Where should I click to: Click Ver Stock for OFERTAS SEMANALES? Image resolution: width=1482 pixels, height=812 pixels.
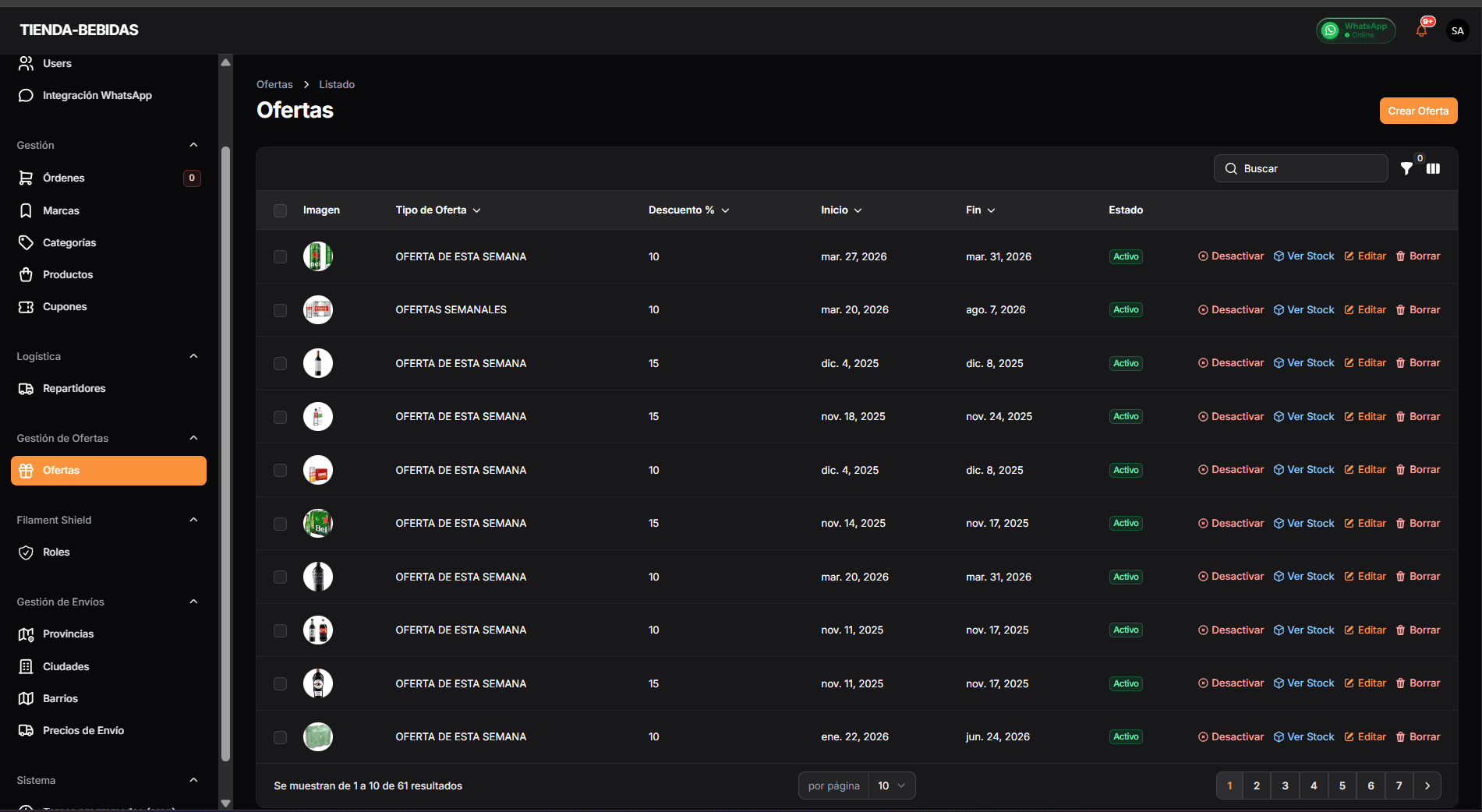(x=1303, y=310)
